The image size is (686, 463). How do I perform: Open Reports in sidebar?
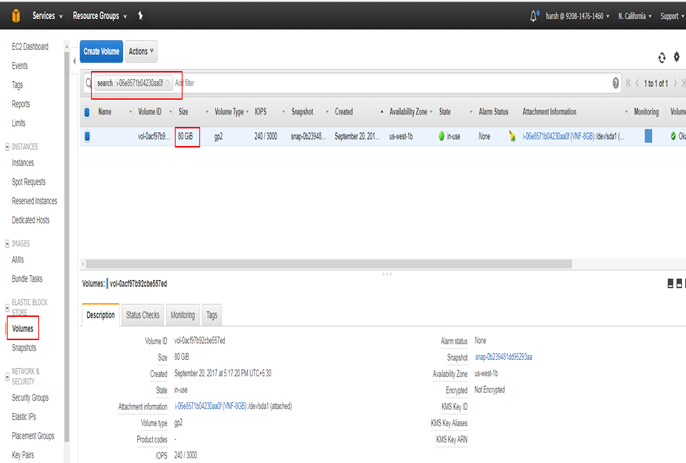point(21,104)
